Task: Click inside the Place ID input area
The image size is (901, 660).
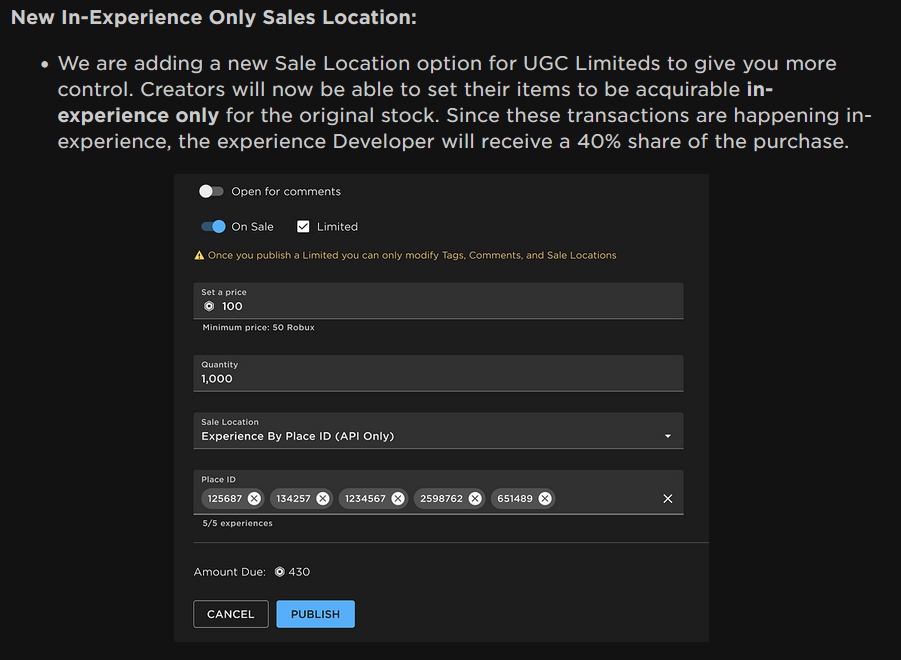Action: [607, 499]
